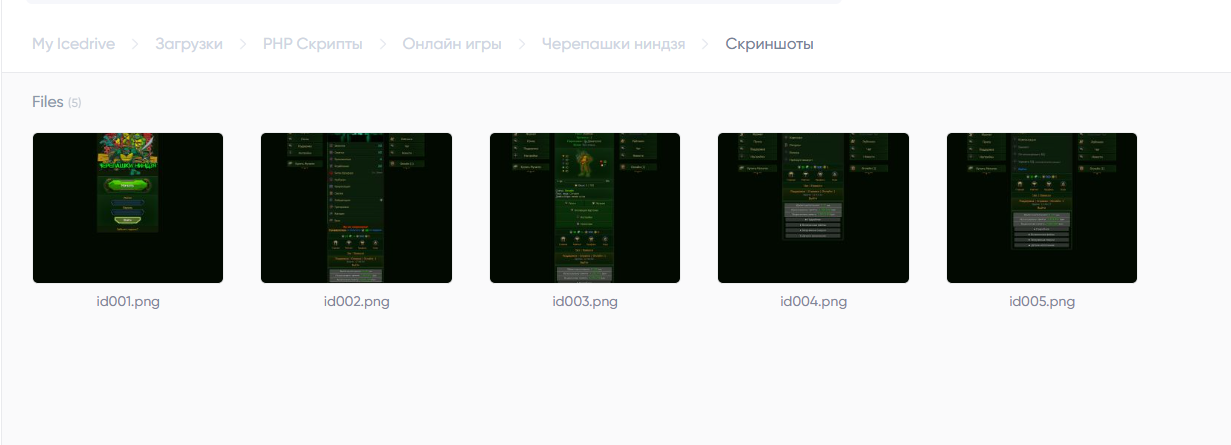Click chevron after PHP Скрипты breadcrumb

pos(383,45)
